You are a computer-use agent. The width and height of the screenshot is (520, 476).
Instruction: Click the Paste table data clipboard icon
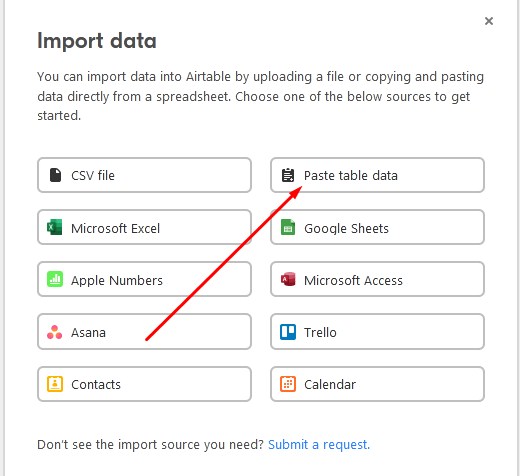(288, 175)
